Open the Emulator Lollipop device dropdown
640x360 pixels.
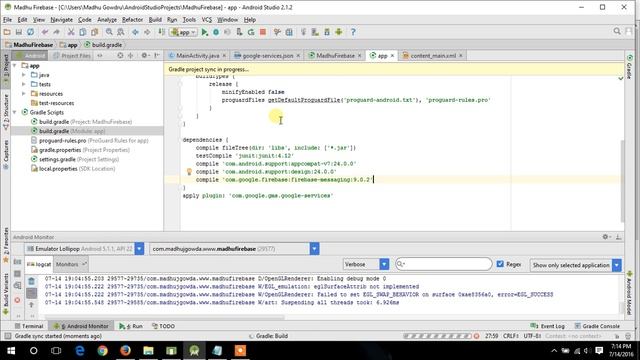click(139, 249)
